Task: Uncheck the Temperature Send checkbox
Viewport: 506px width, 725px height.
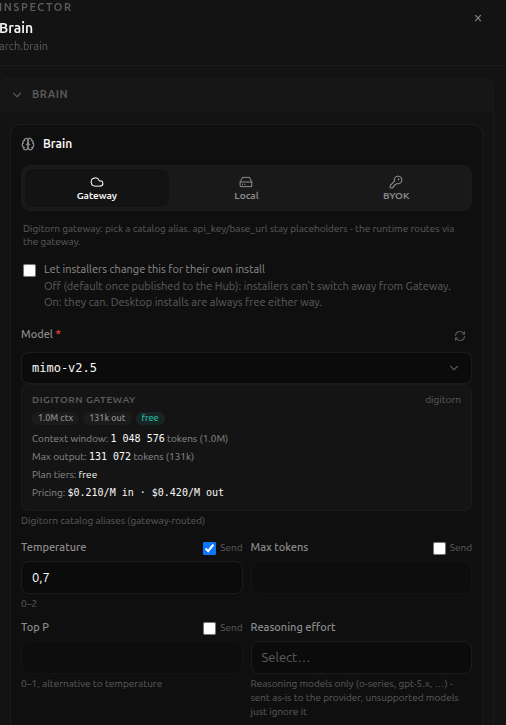Action: coord(210,548)
